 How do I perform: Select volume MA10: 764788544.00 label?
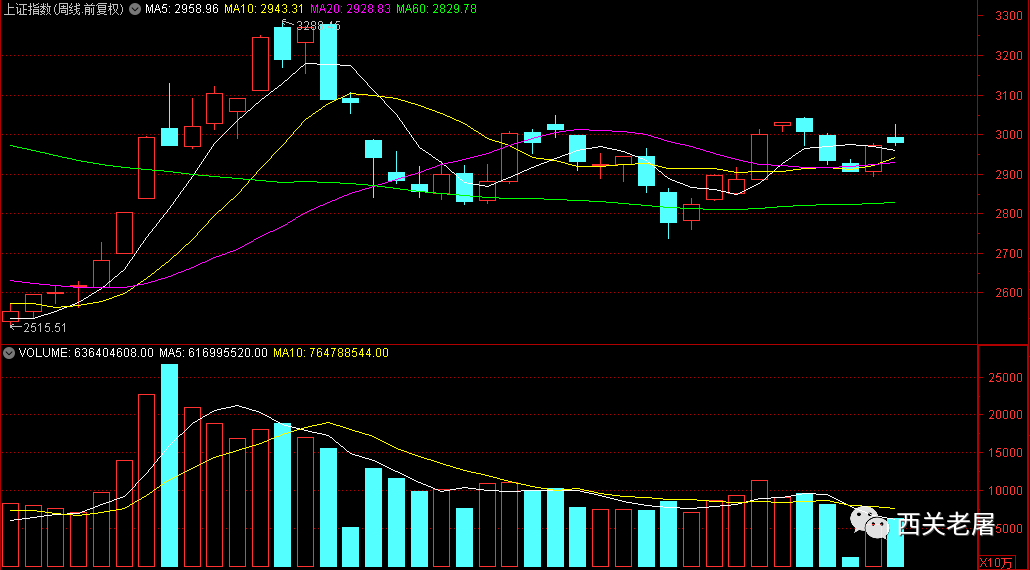[331, 353]
